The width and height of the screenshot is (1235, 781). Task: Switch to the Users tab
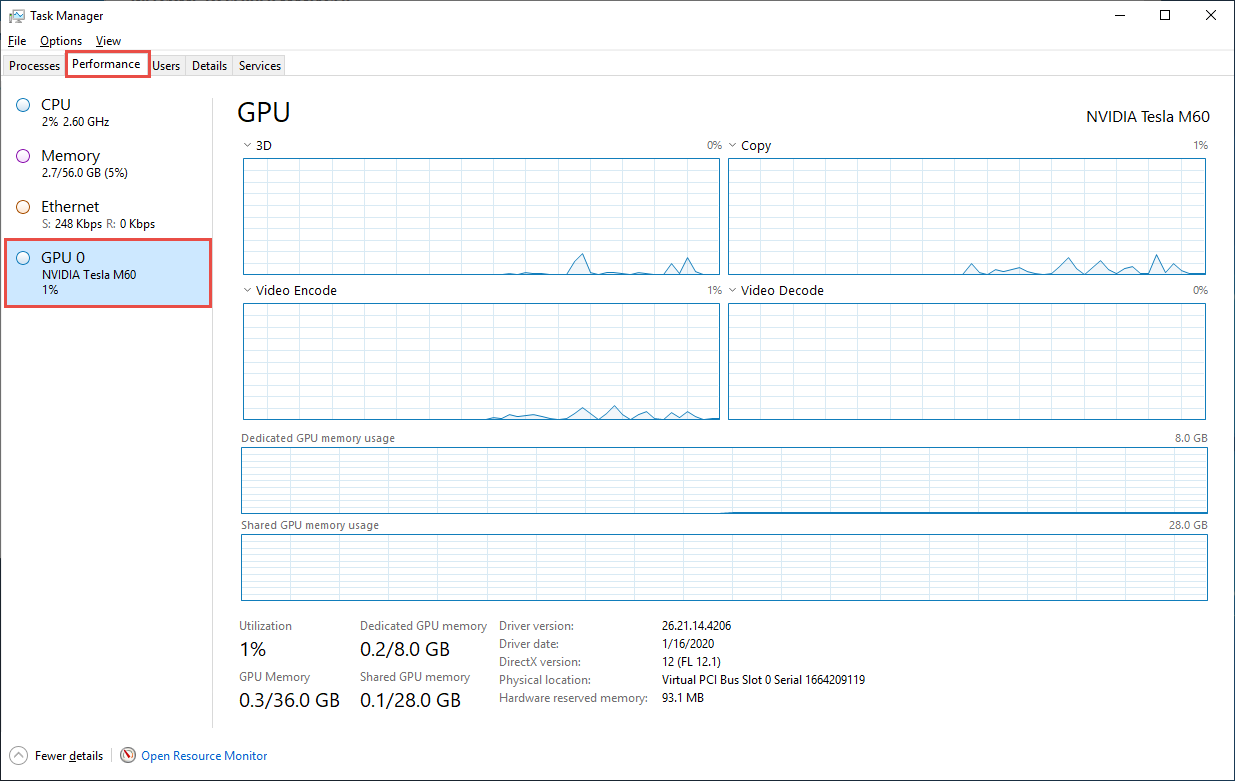(166, 65)
